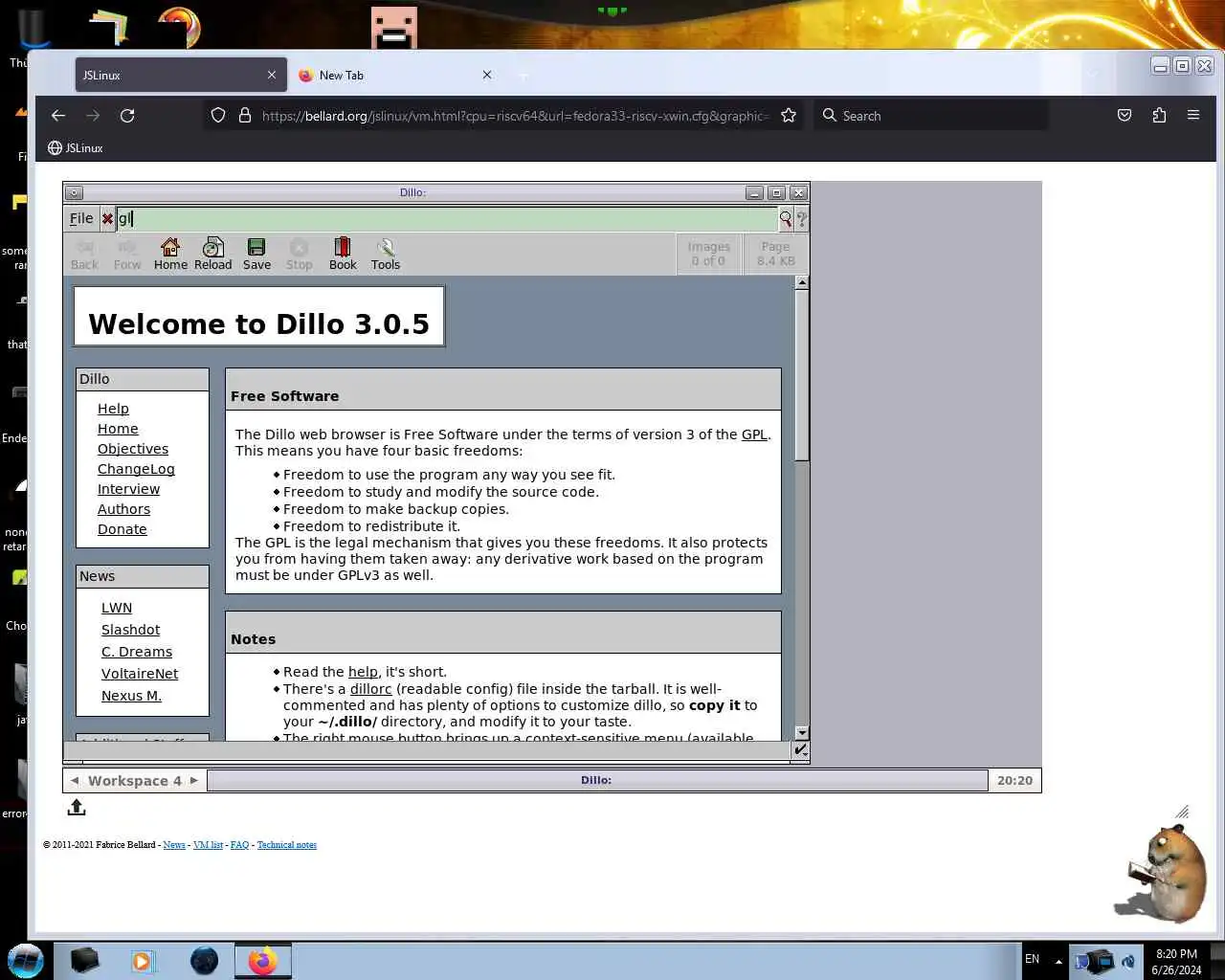Open the Technical notes footer link

click(x=287, y=845)
